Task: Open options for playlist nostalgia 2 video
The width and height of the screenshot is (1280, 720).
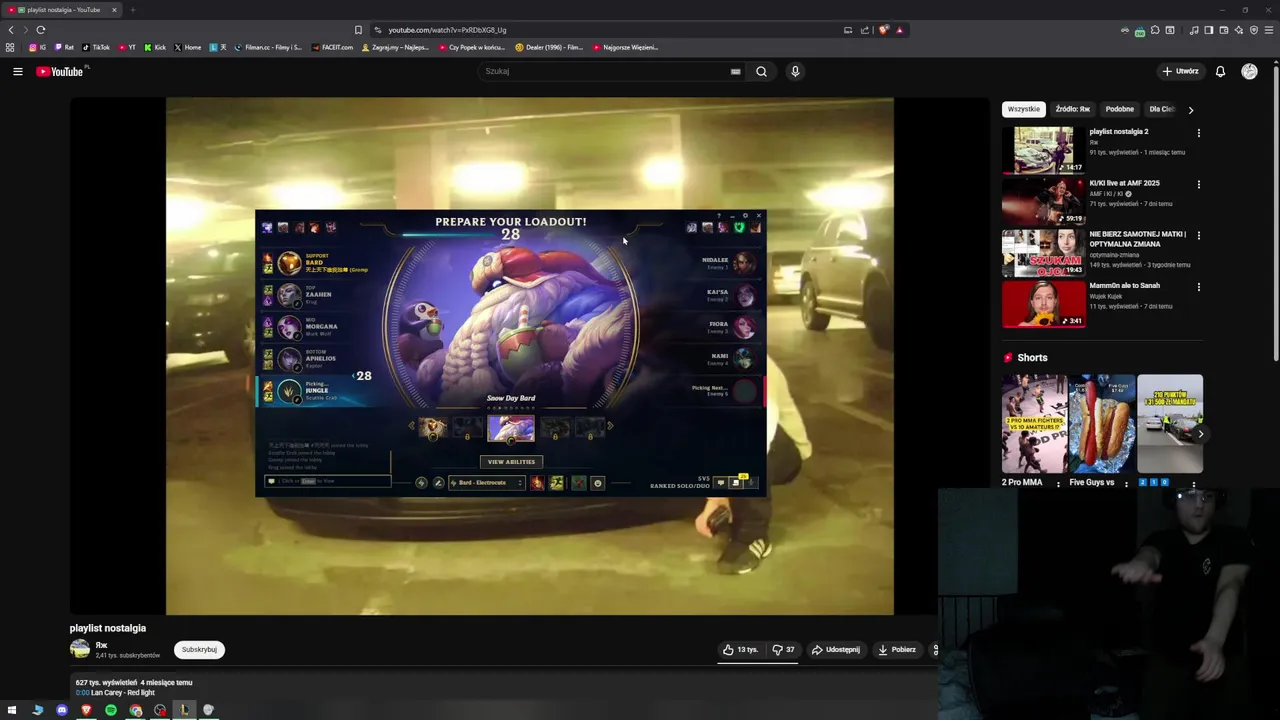Action: (x=1198, y=133)
